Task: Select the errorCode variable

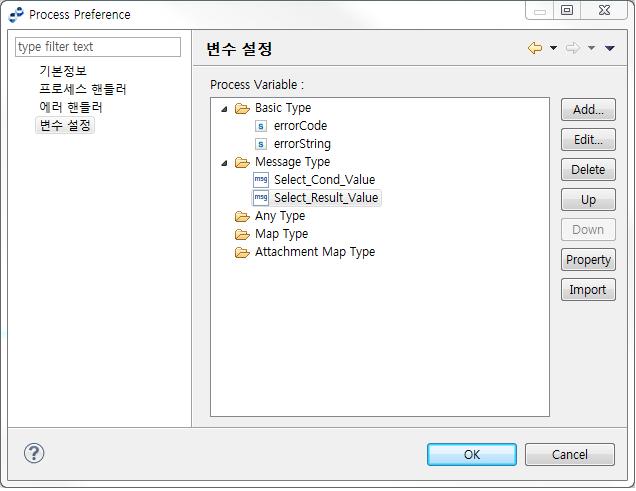Action: (300, 126)
